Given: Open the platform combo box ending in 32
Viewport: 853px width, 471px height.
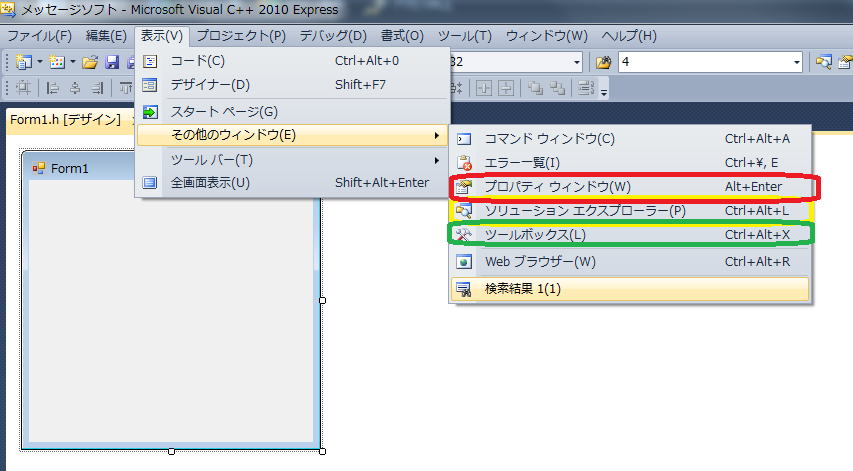Looking at the screenshot, I should click(x=577, y=62).
